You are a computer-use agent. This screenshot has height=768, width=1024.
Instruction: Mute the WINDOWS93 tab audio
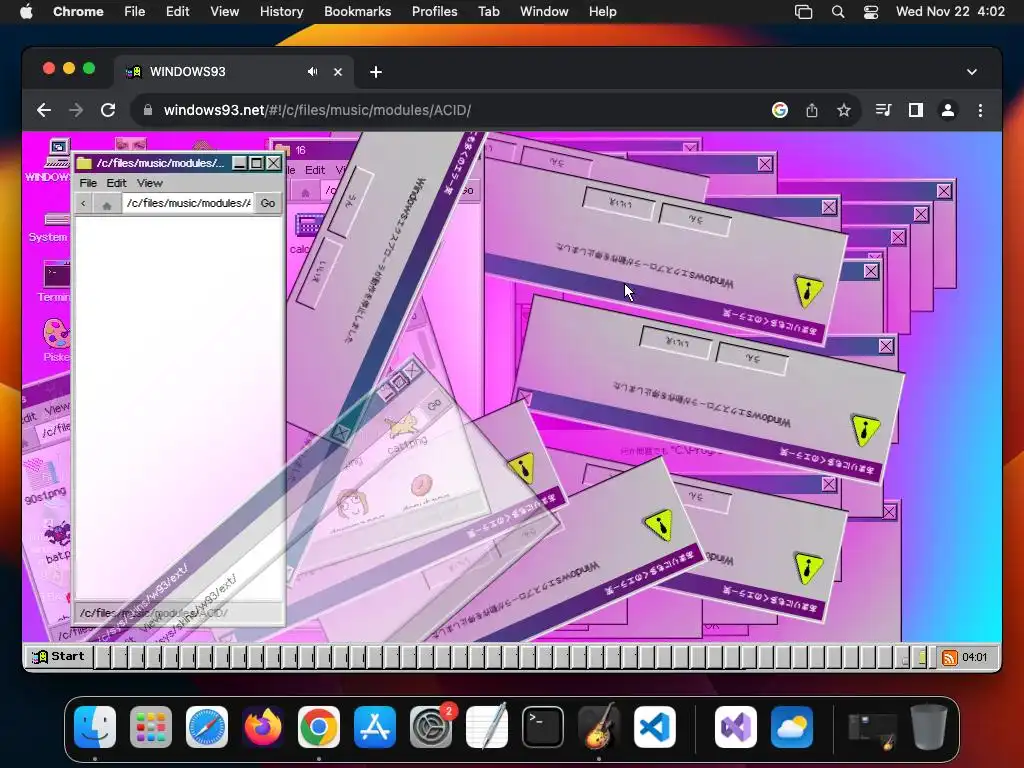[x=312, y=72]
